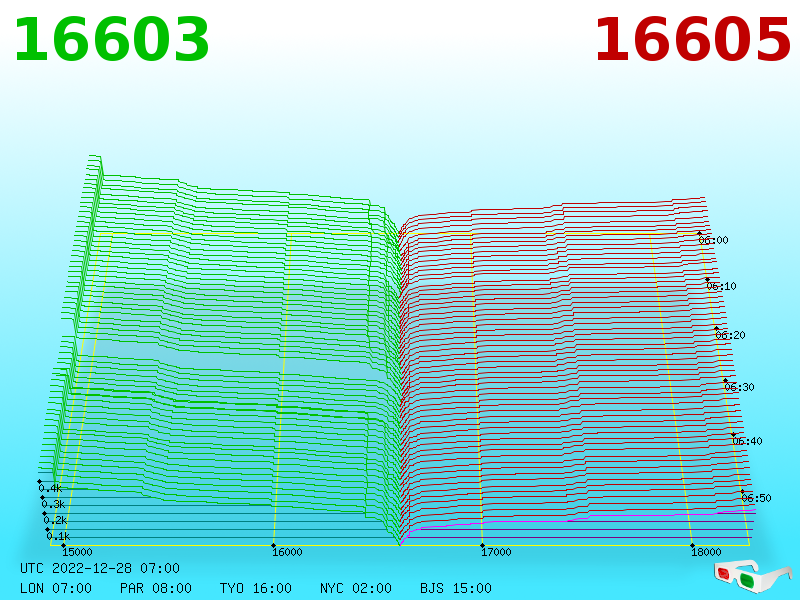Click the 0.1k volume axis label

58,536
